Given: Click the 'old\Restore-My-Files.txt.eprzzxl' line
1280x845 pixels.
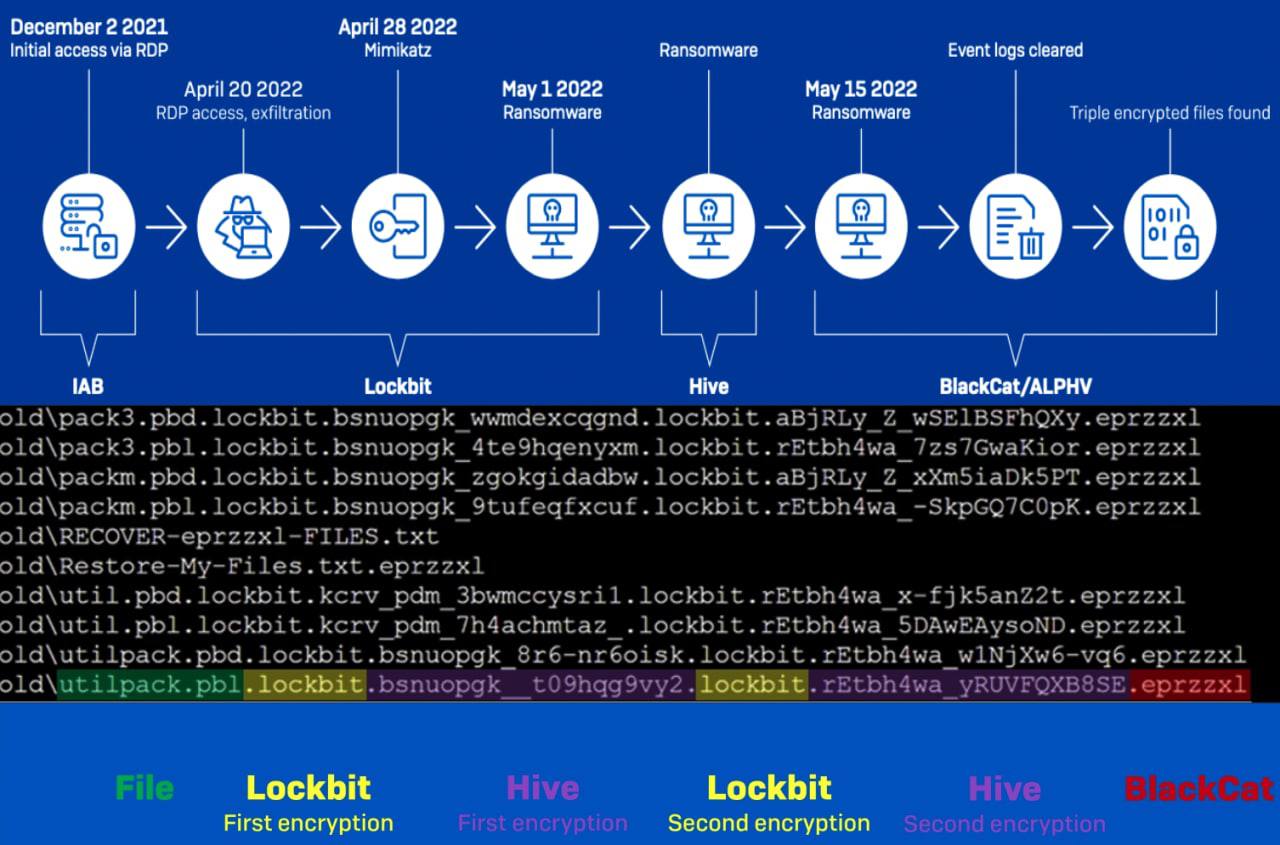Looking at the screenshot, I should (242, 566).
